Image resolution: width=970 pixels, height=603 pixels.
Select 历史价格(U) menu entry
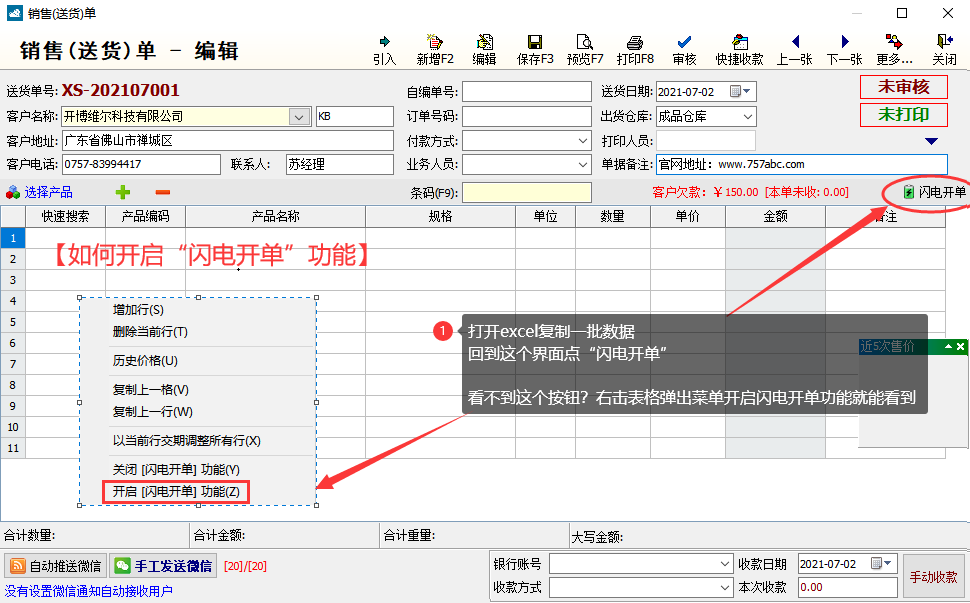point(145,361)
